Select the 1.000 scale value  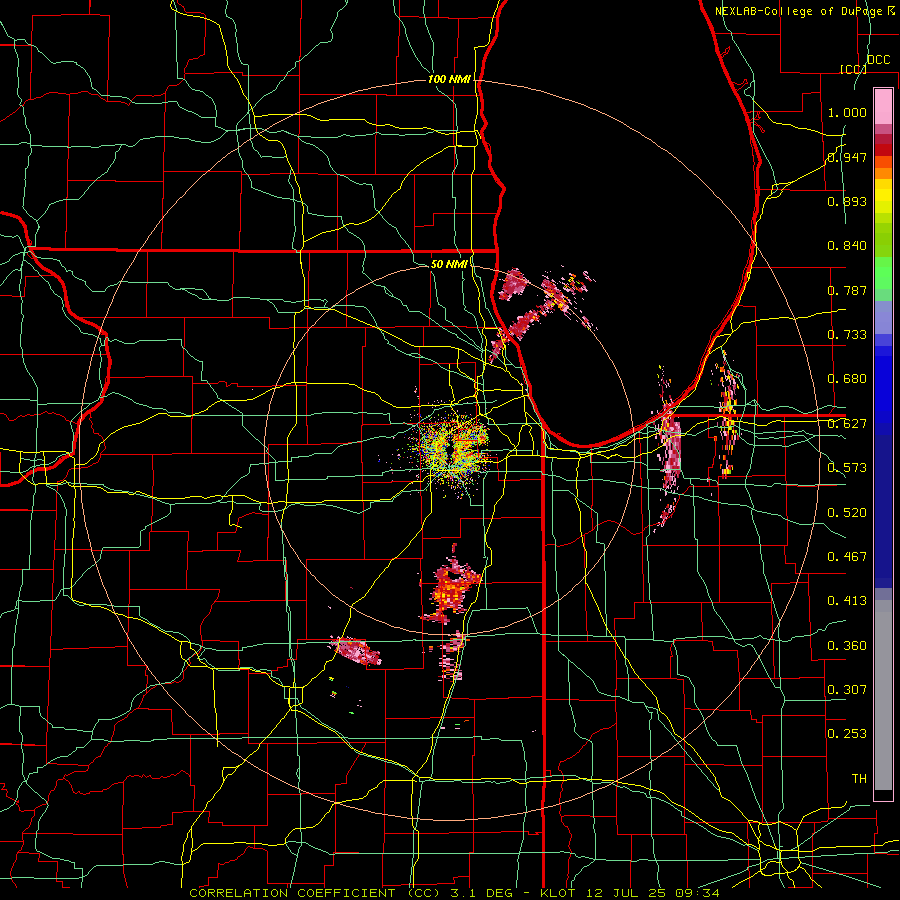tap(847, 112)
